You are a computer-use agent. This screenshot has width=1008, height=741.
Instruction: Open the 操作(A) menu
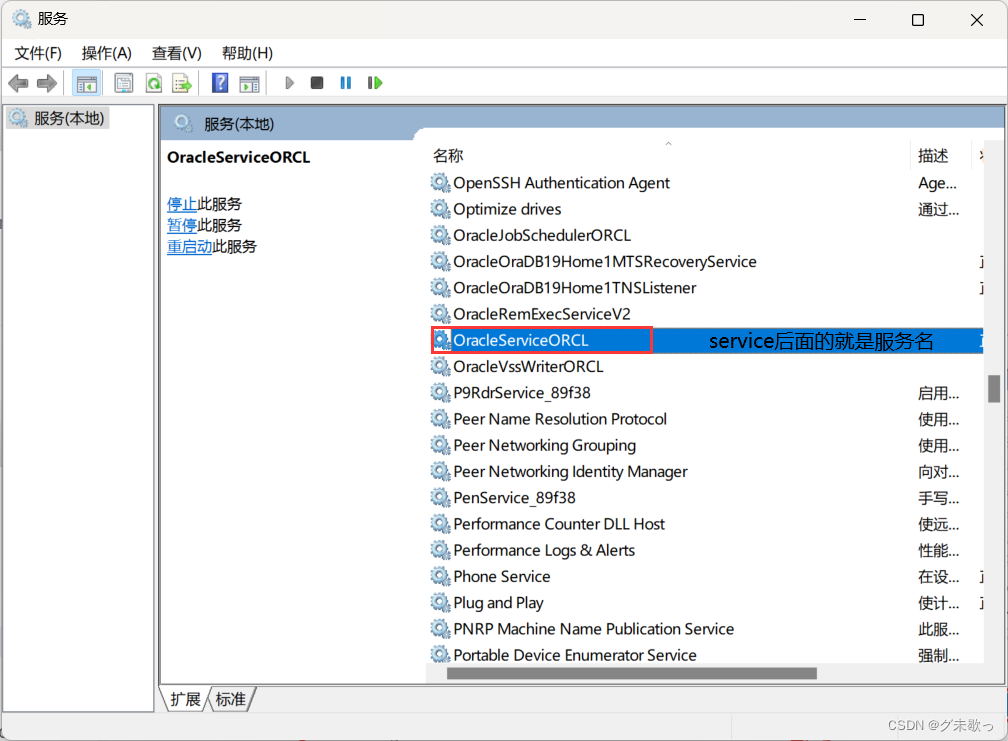click(x=106, y=53)
